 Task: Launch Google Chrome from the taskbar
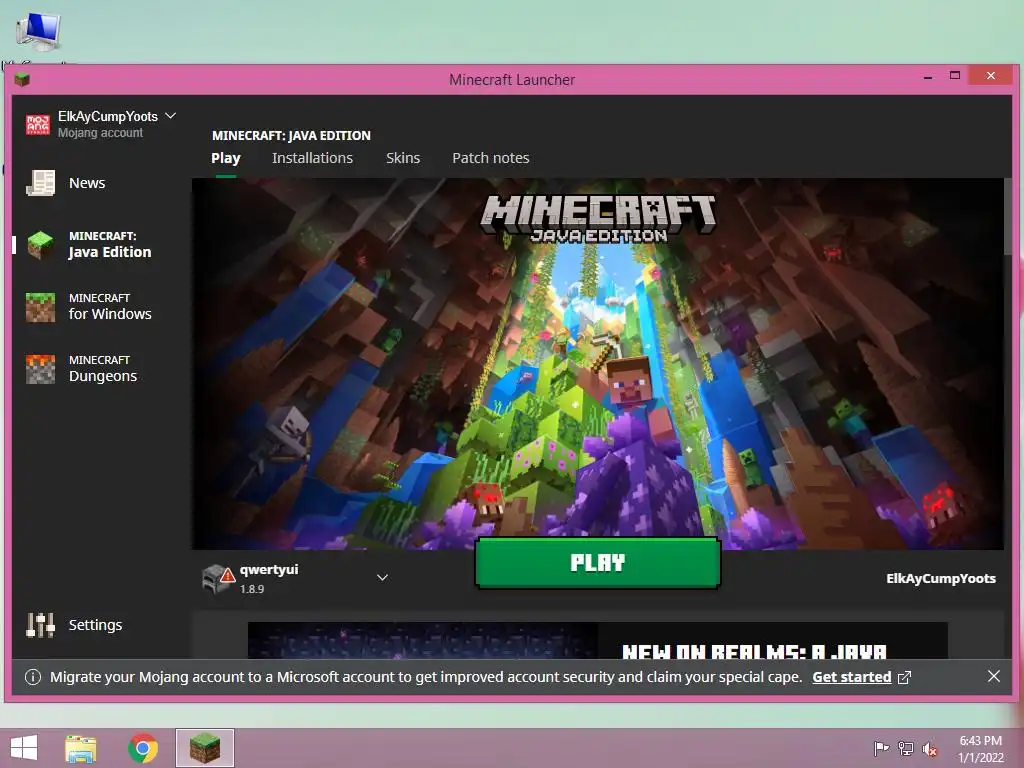(143, 748)
